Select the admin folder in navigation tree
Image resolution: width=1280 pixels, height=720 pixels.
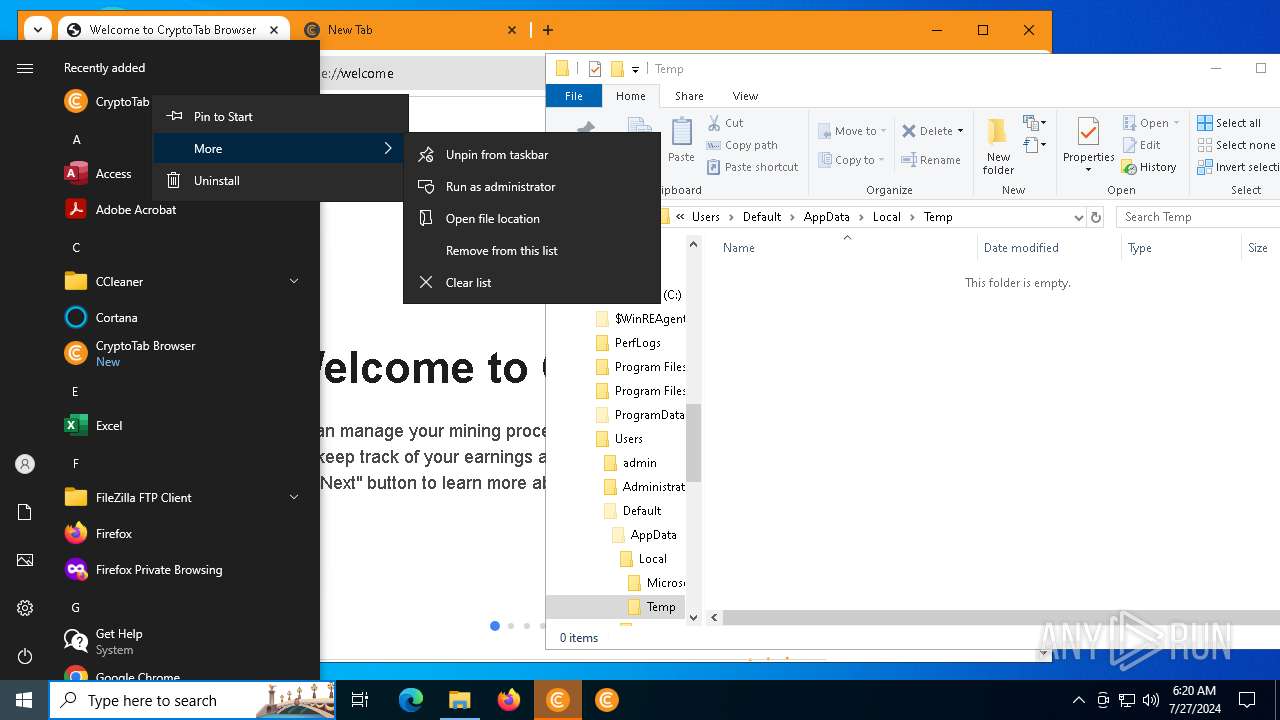(639, 462)
